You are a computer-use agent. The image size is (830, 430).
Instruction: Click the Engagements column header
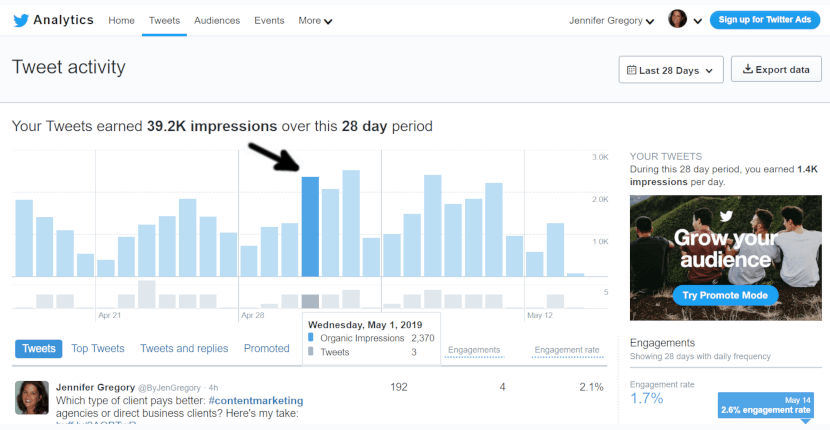point(474,350)
